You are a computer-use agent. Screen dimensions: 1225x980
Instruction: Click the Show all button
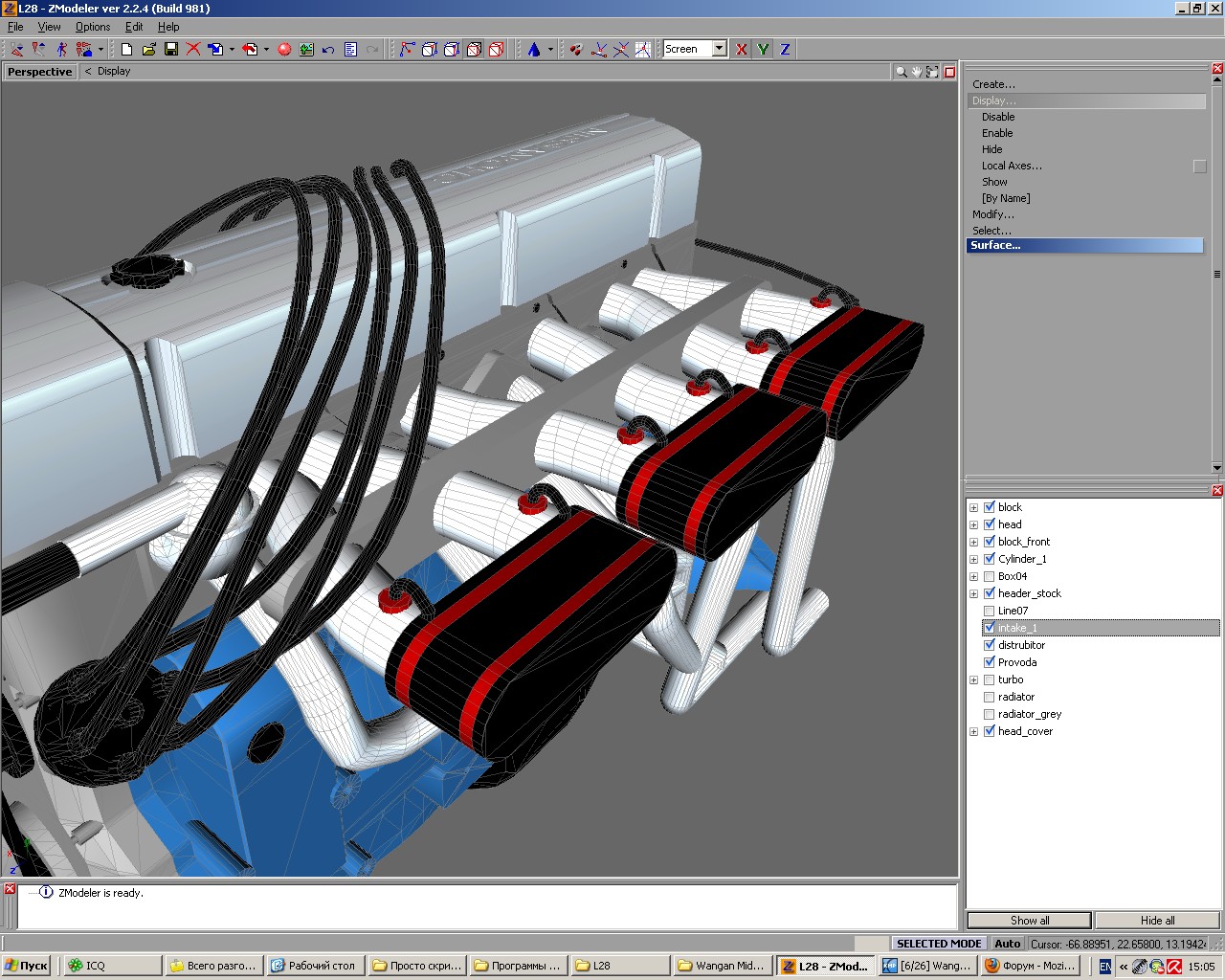click(x=1029, y=920)
